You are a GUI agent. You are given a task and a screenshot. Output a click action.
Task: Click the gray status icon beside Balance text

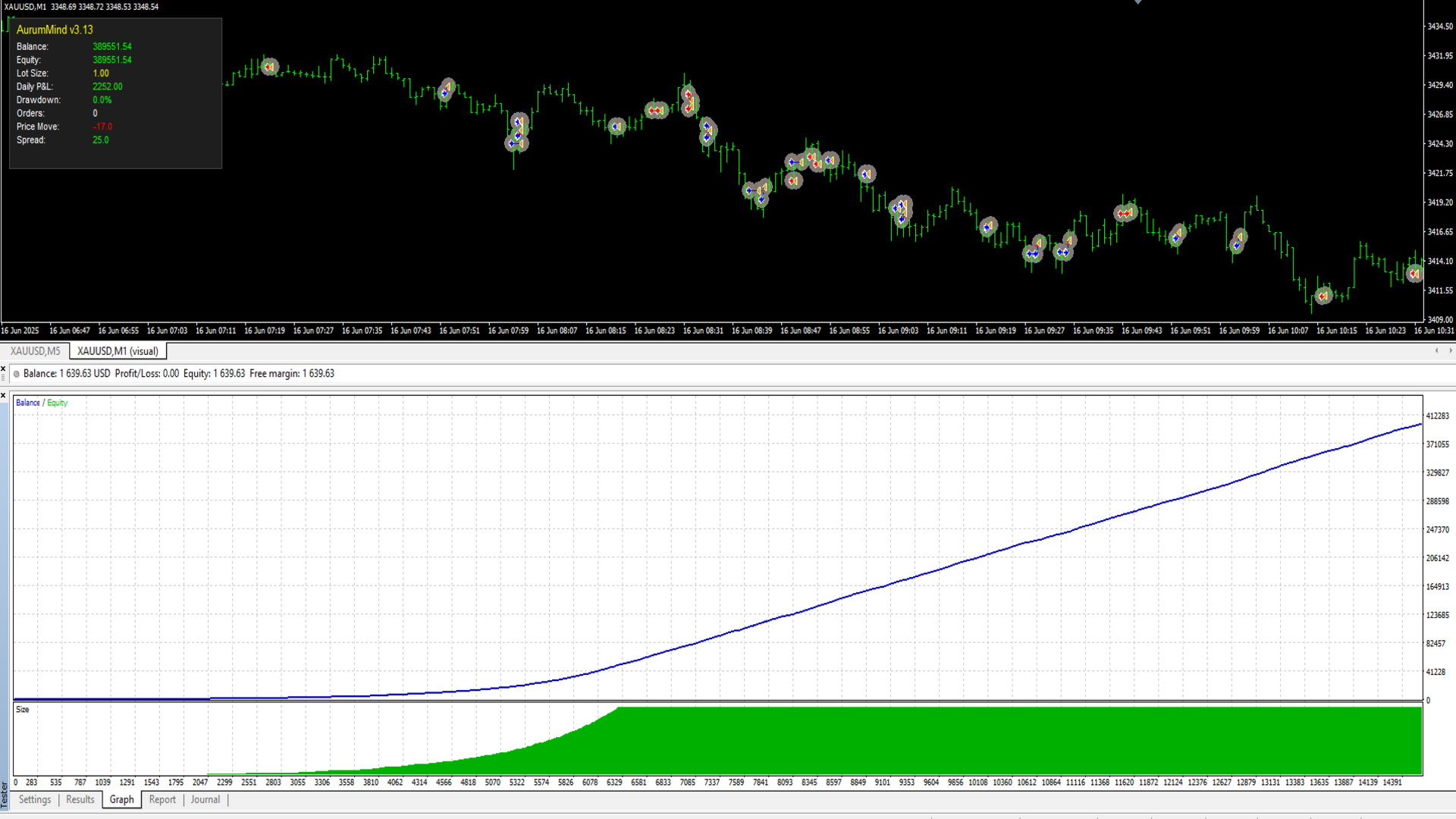pyautogui.click(x=17, y=374)
